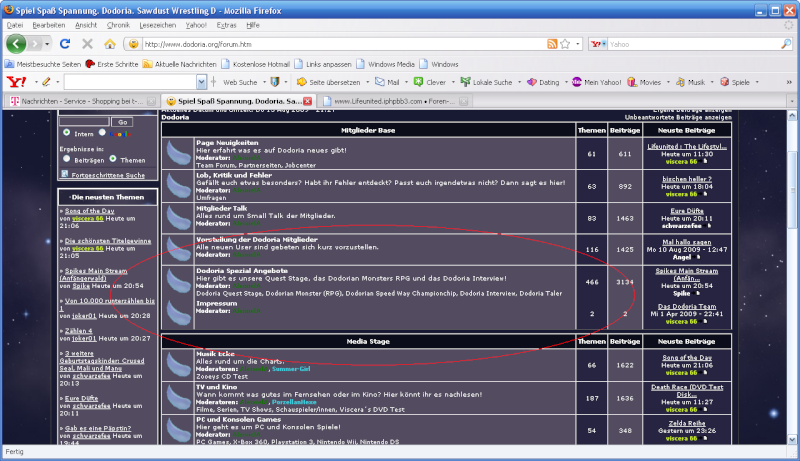Viewport: 800px width, 461px height.
Task: Open Spiele on the Yahoo toolbar
Action: coord(735,82)
